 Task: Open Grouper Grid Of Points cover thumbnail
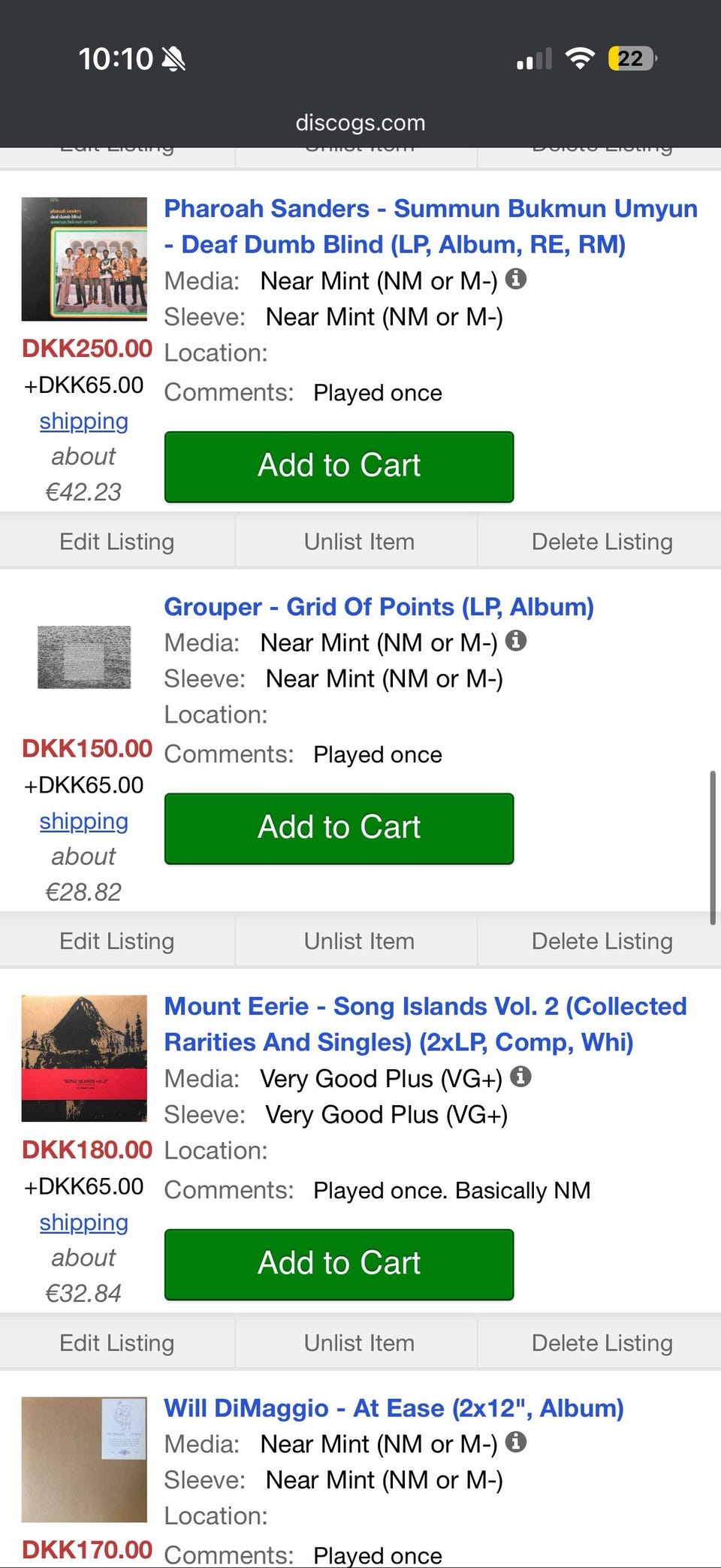point(84,657)
